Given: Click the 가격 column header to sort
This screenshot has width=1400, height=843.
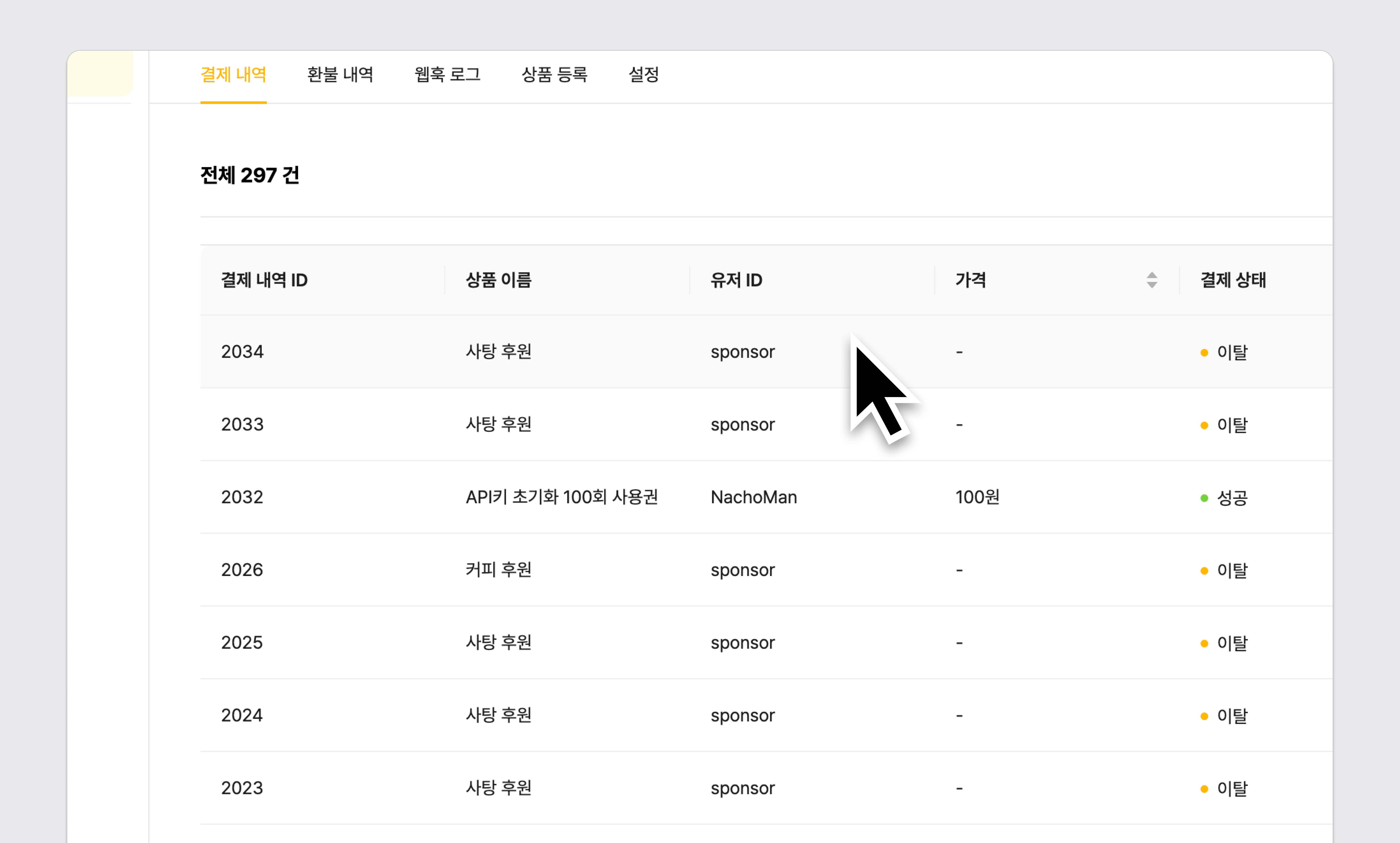Looking at the screenshot, I should click(x=970, y=280).
